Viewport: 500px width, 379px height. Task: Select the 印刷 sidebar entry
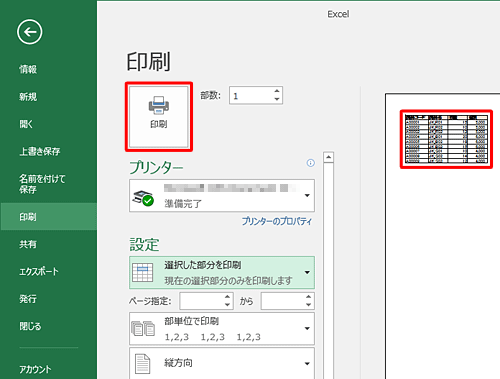click(49, 217)
